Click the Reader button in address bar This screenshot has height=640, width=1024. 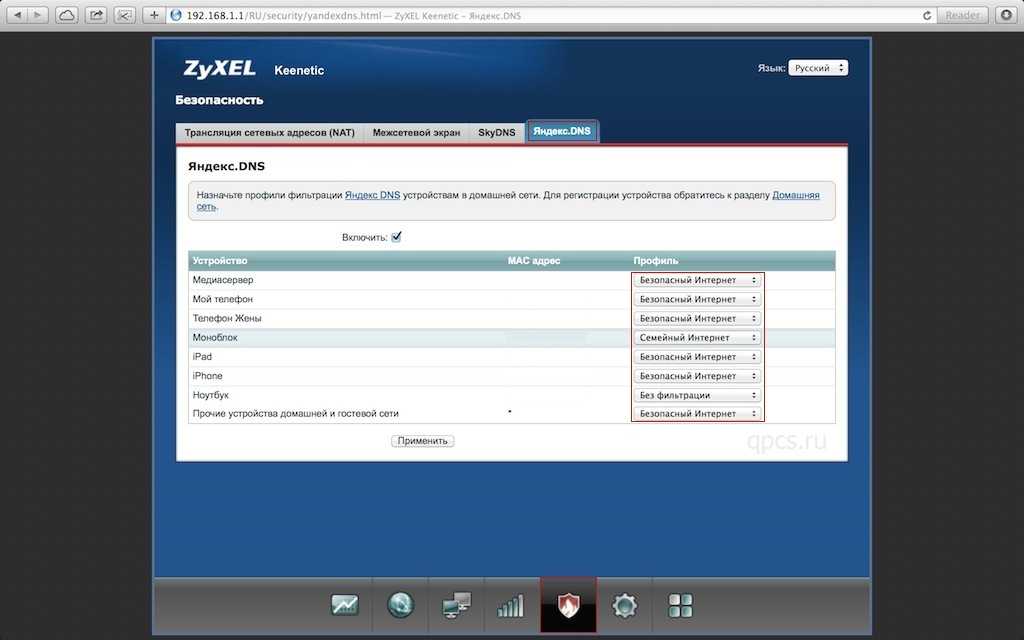point(963,15)
